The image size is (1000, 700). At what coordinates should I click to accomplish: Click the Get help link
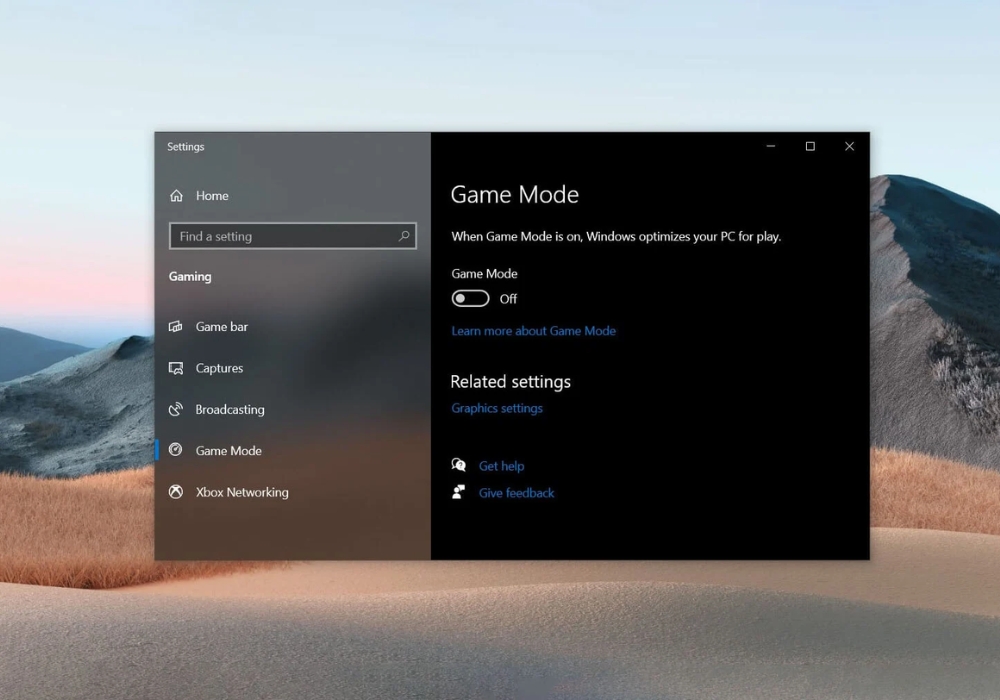click(501, 466)
